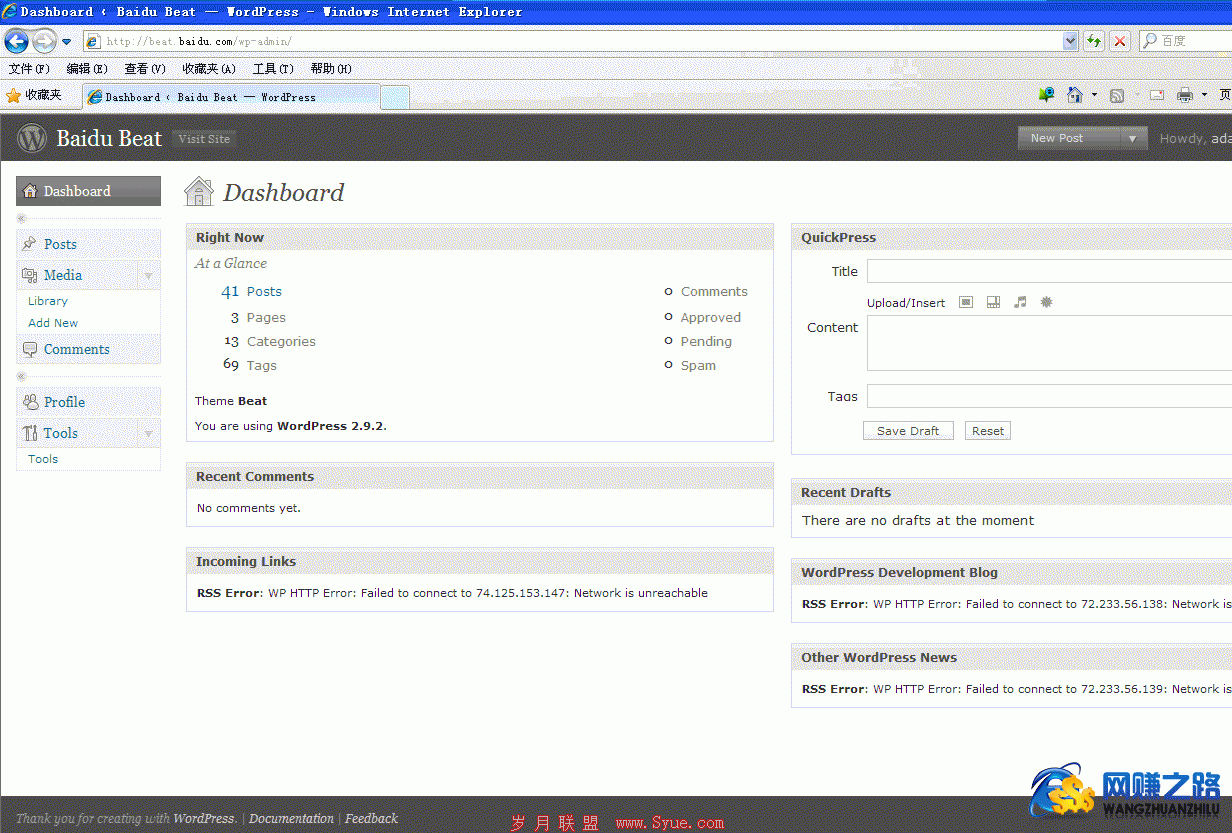Image resolution: width=1232 pixels, height=833 pixels.
Task: Open the 编辑(E) menu
Action: [87, 69]
